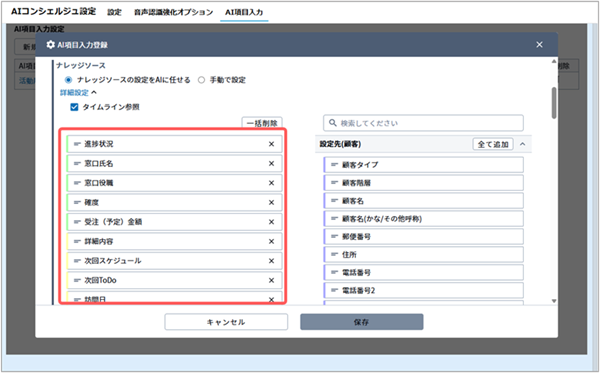Click 一括削除 button

[262, 123]
